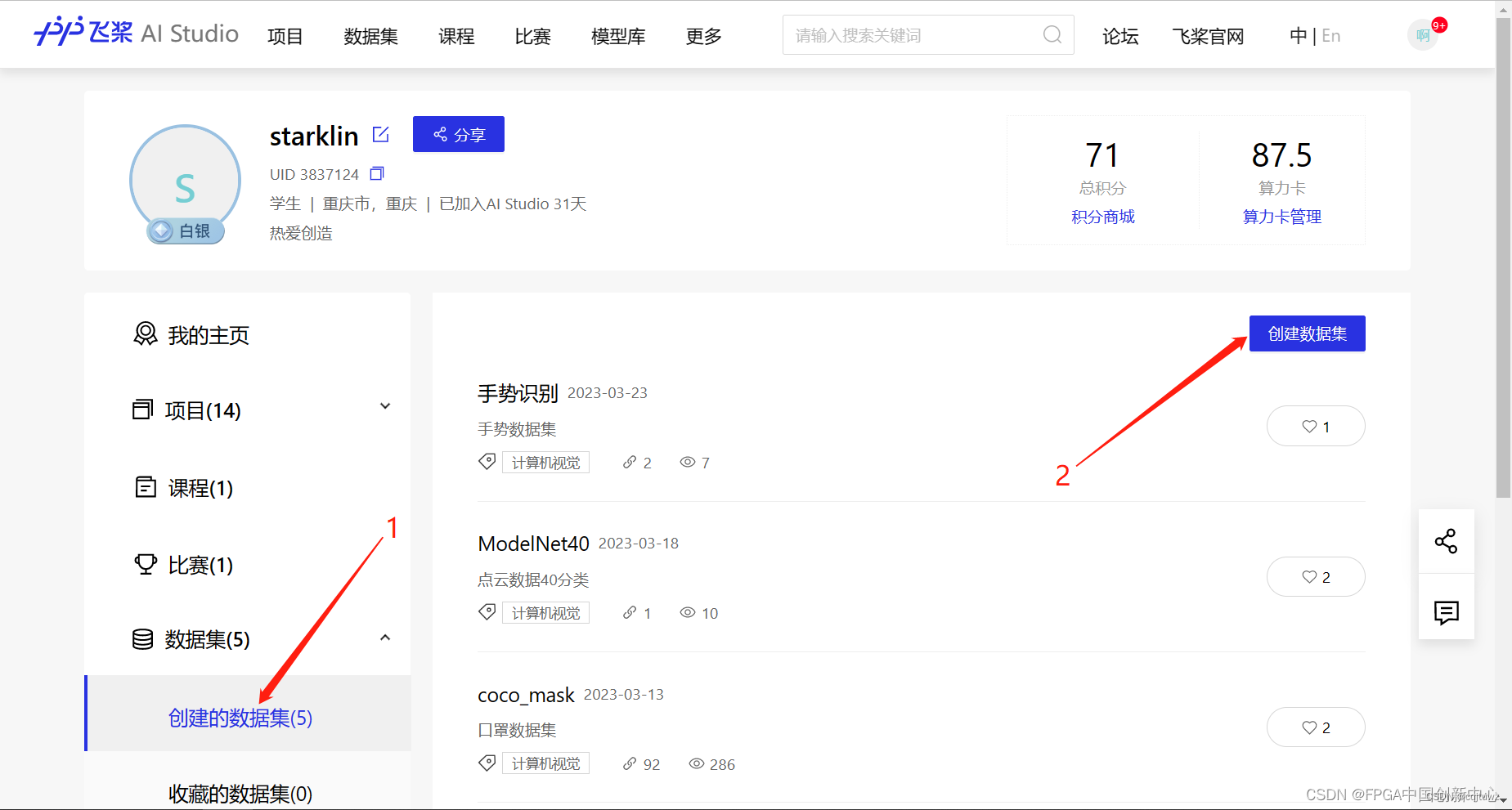Click the 口罩数据集 description text
The image size is (1512, 810).
(x=517, y=730)
